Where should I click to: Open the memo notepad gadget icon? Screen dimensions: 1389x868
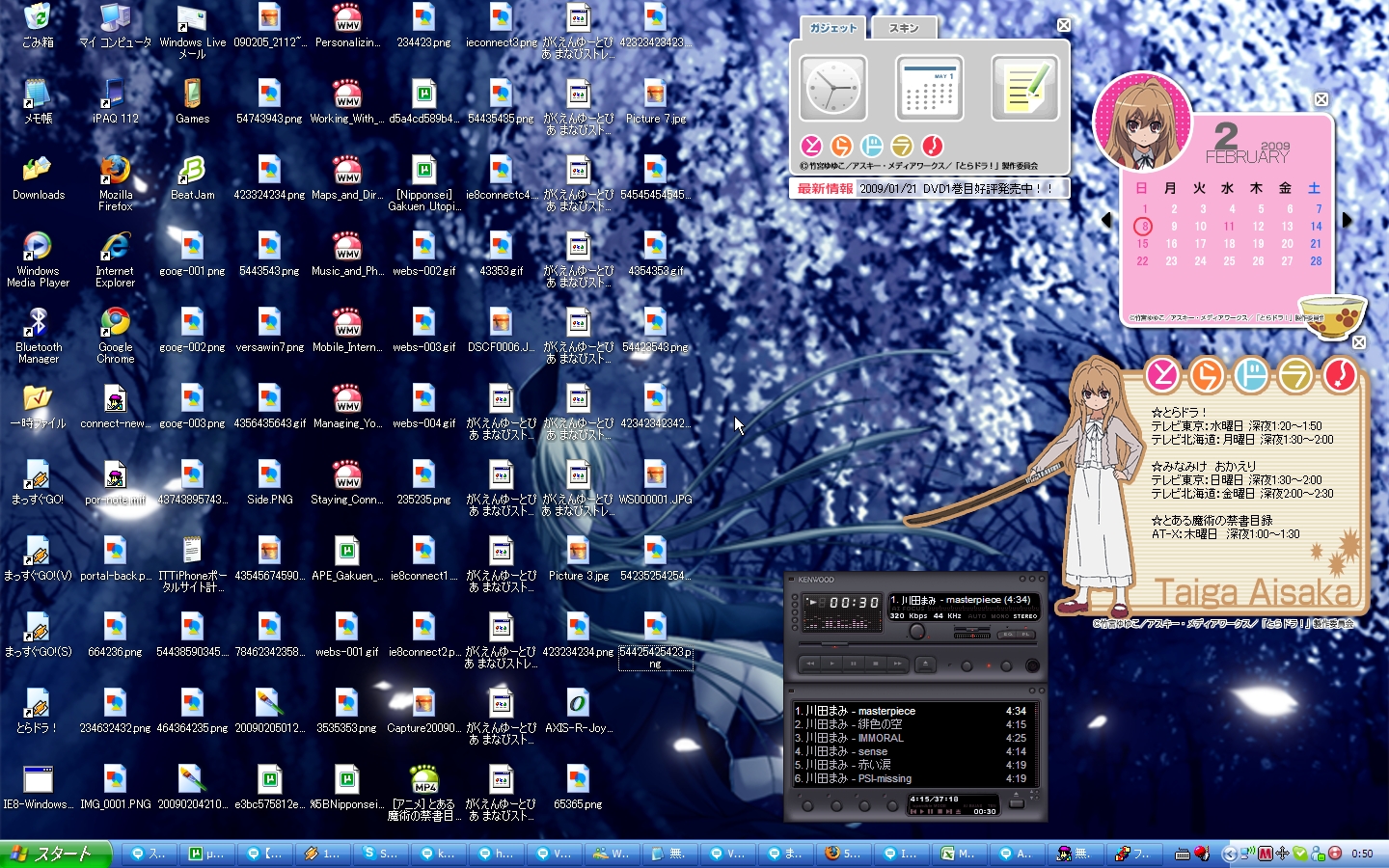tap(1024, 89)
